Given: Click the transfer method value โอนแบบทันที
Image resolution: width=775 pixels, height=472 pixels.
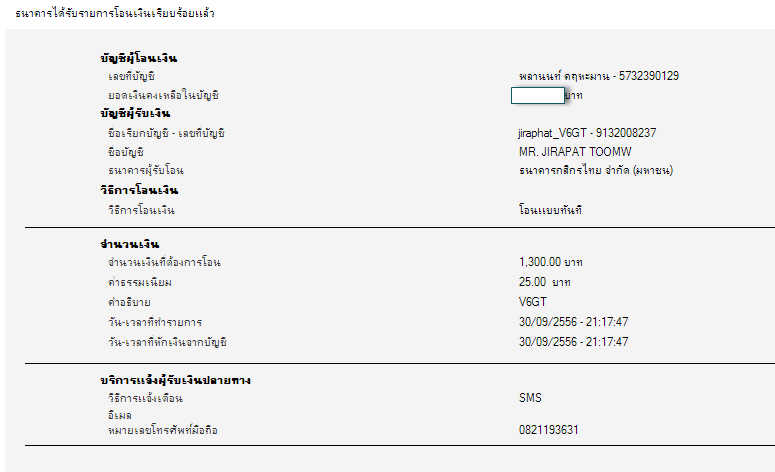Looking at the screenshot, I should 551,210.
